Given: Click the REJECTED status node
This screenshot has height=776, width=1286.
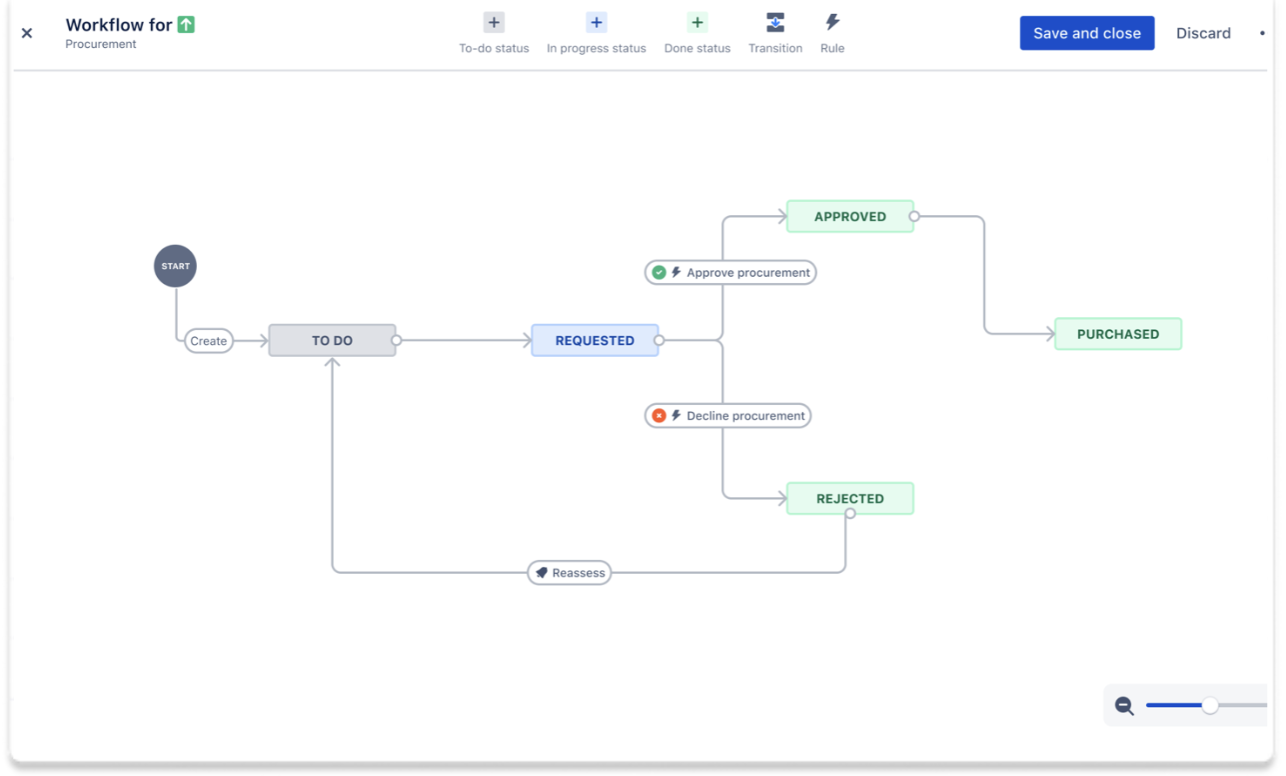Looking at the screenshot, I should (849, 498).
